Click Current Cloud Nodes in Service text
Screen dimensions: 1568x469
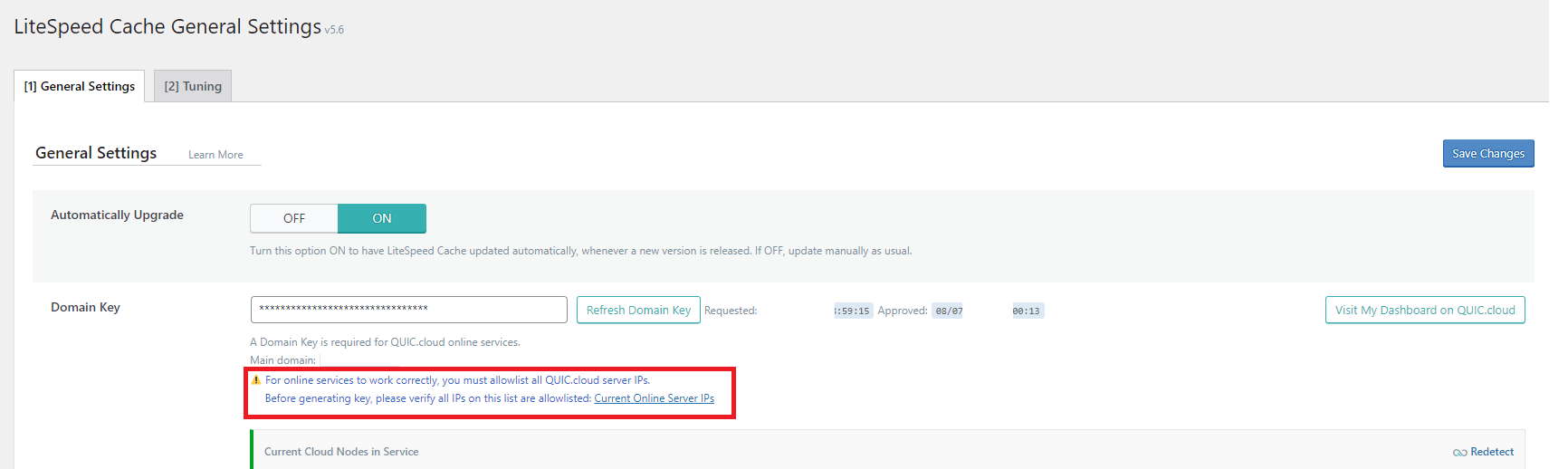tap(341, 452)
